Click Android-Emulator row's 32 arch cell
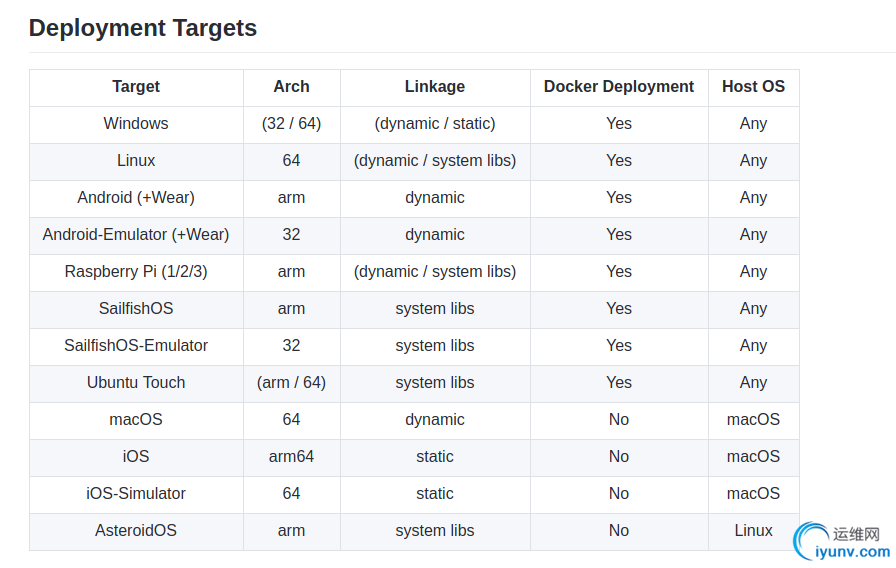The image size is (896, 568). [291, 234]
